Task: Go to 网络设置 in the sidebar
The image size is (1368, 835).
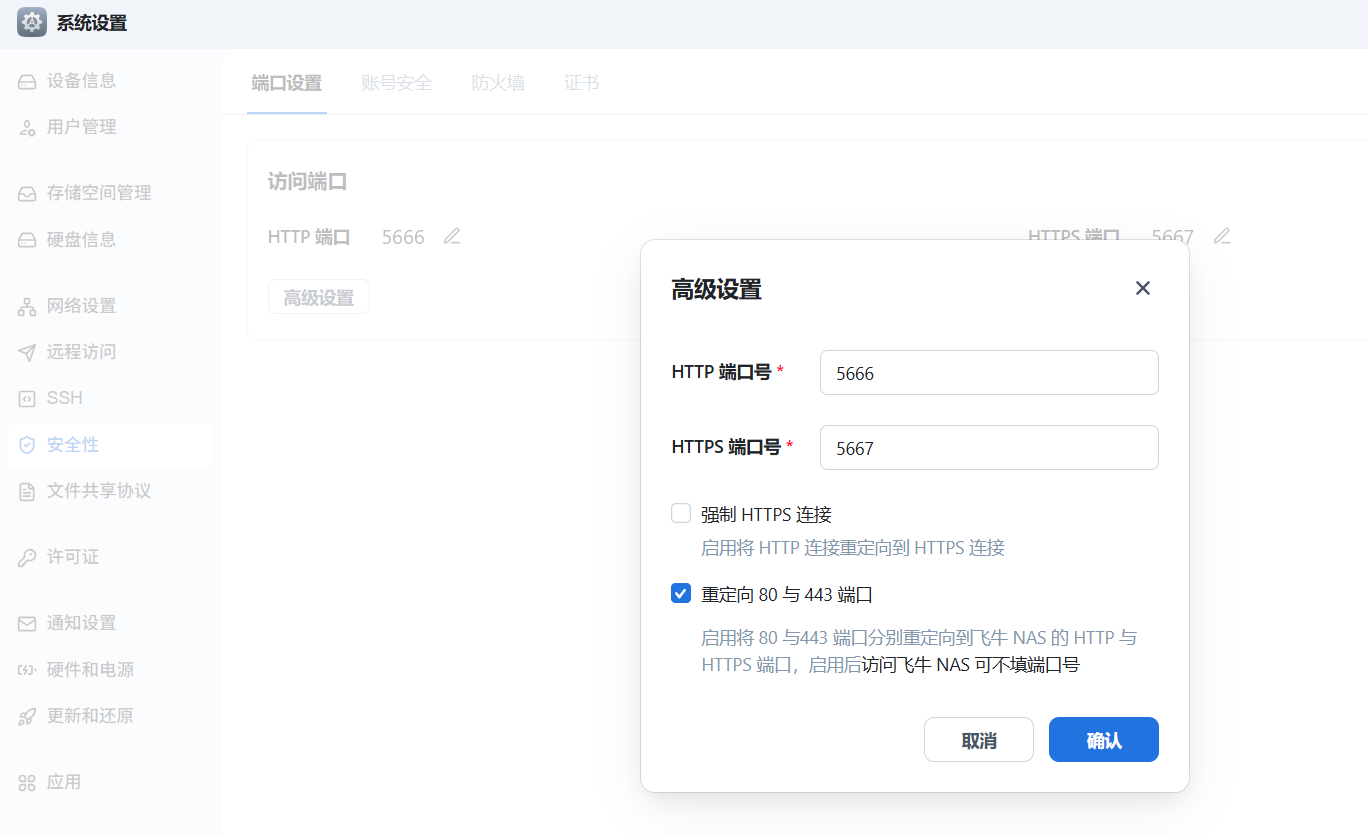Action: coord(109,306)
